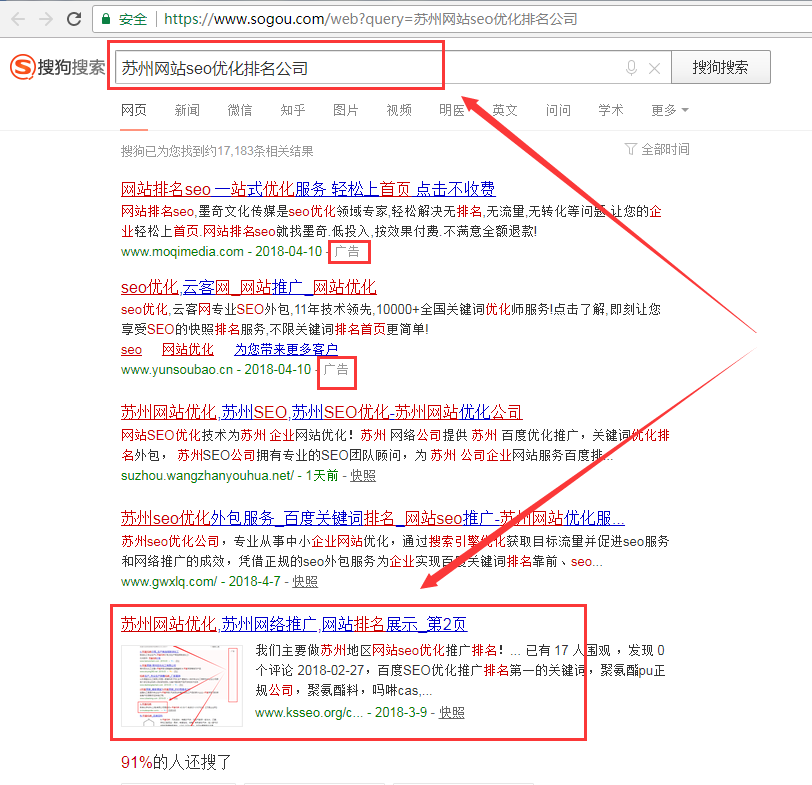Image resolution: width=812 pixels, height=785 pixels.
Task: Open the 知乎 search tab
Action: [293, 110]
